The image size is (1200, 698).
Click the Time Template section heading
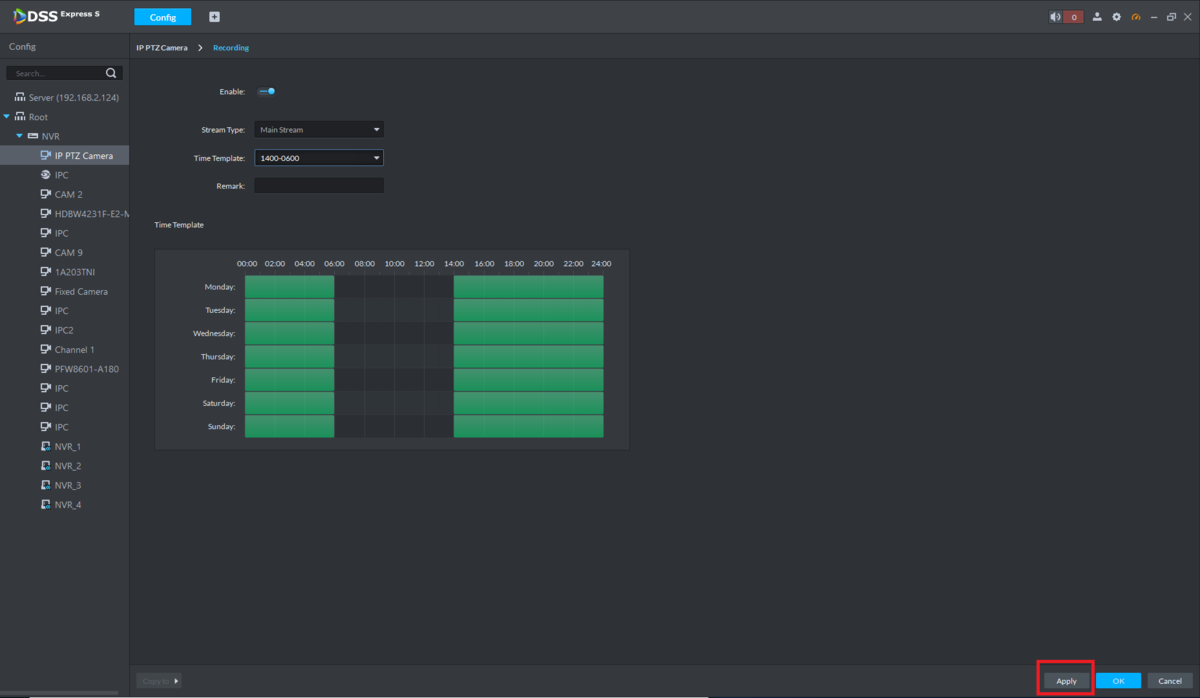pyautogui.click(x=179, y=225)
